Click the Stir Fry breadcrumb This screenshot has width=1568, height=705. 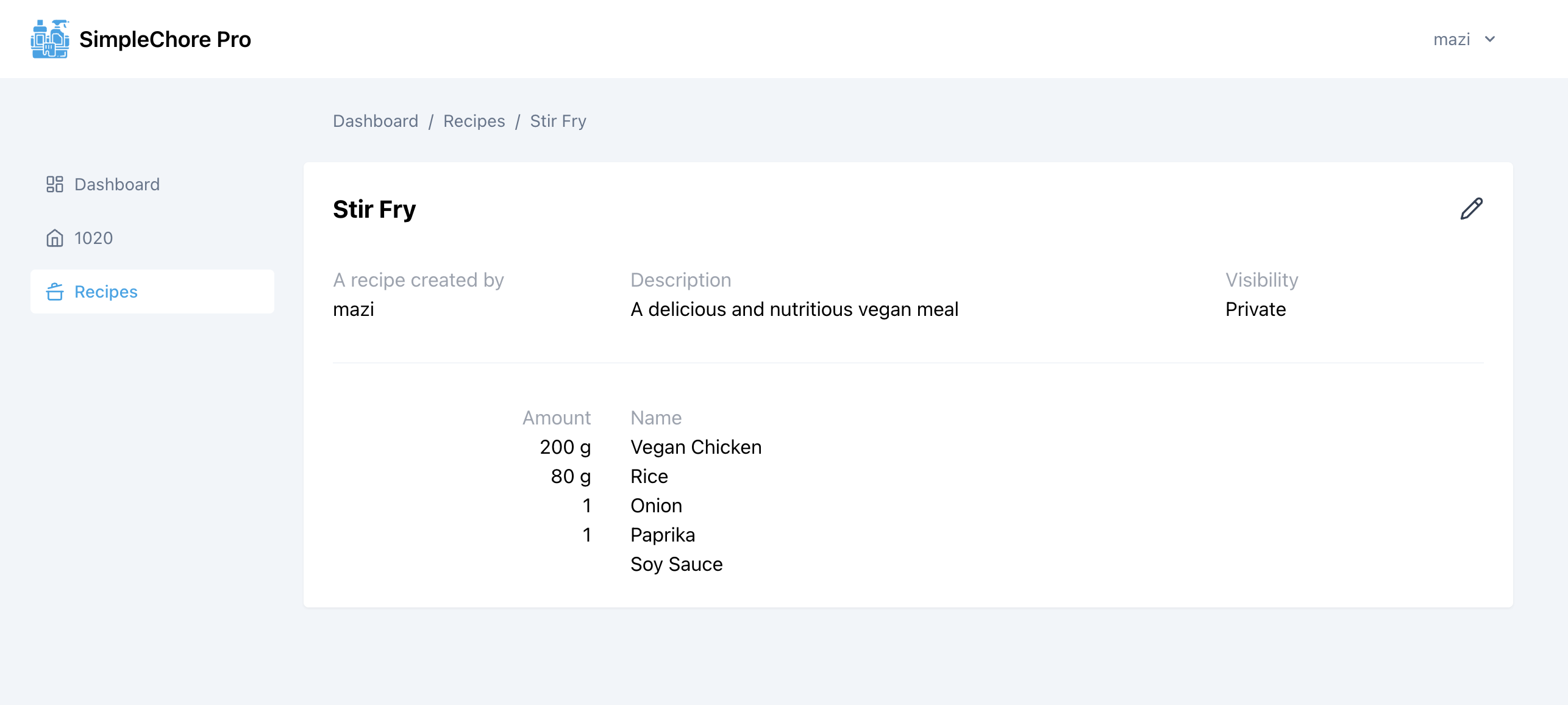pyautogui.click(x=558, y=121)
